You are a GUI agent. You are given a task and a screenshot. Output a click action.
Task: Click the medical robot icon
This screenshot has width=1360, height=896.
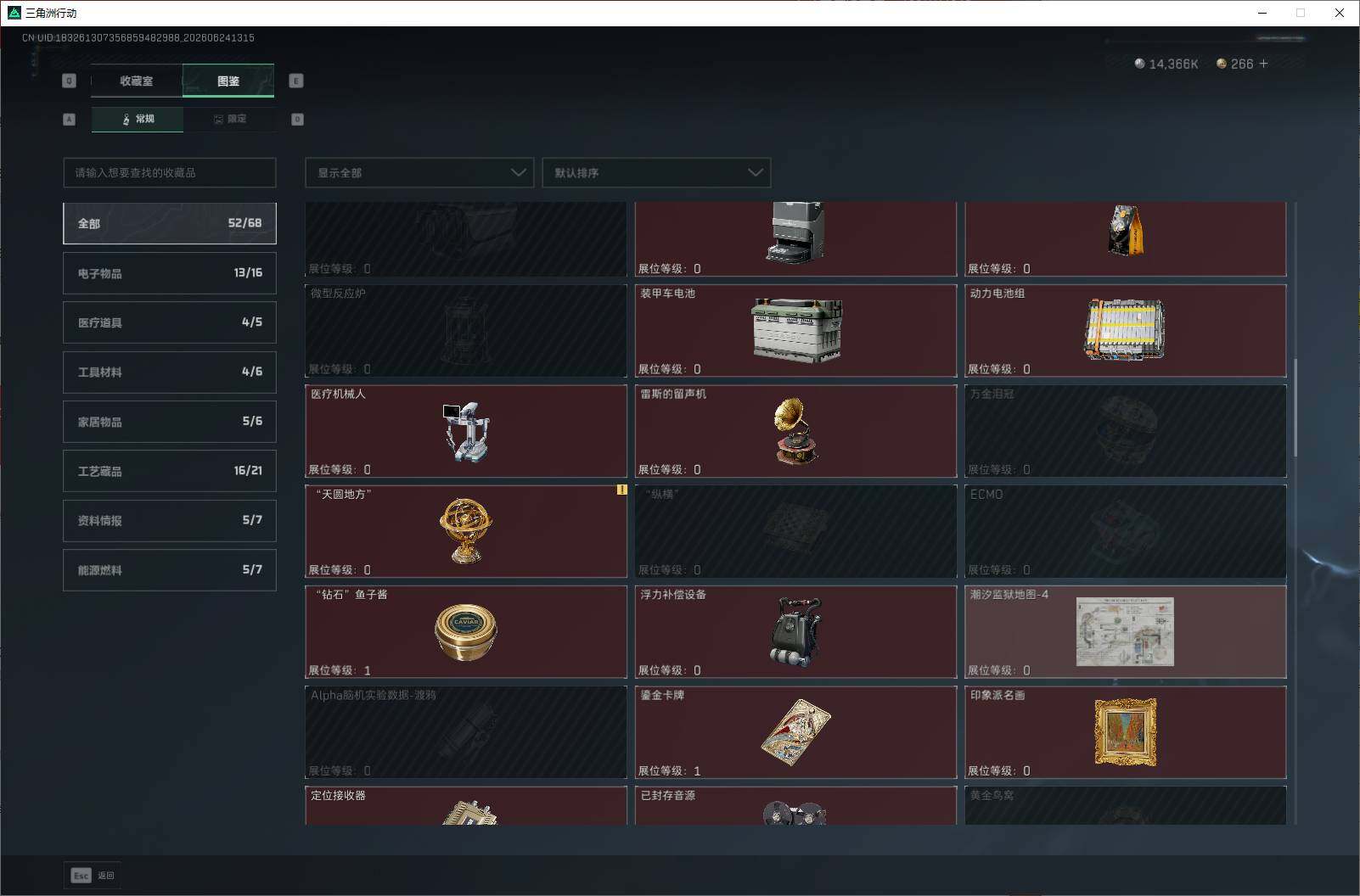(x=465, y=431)
